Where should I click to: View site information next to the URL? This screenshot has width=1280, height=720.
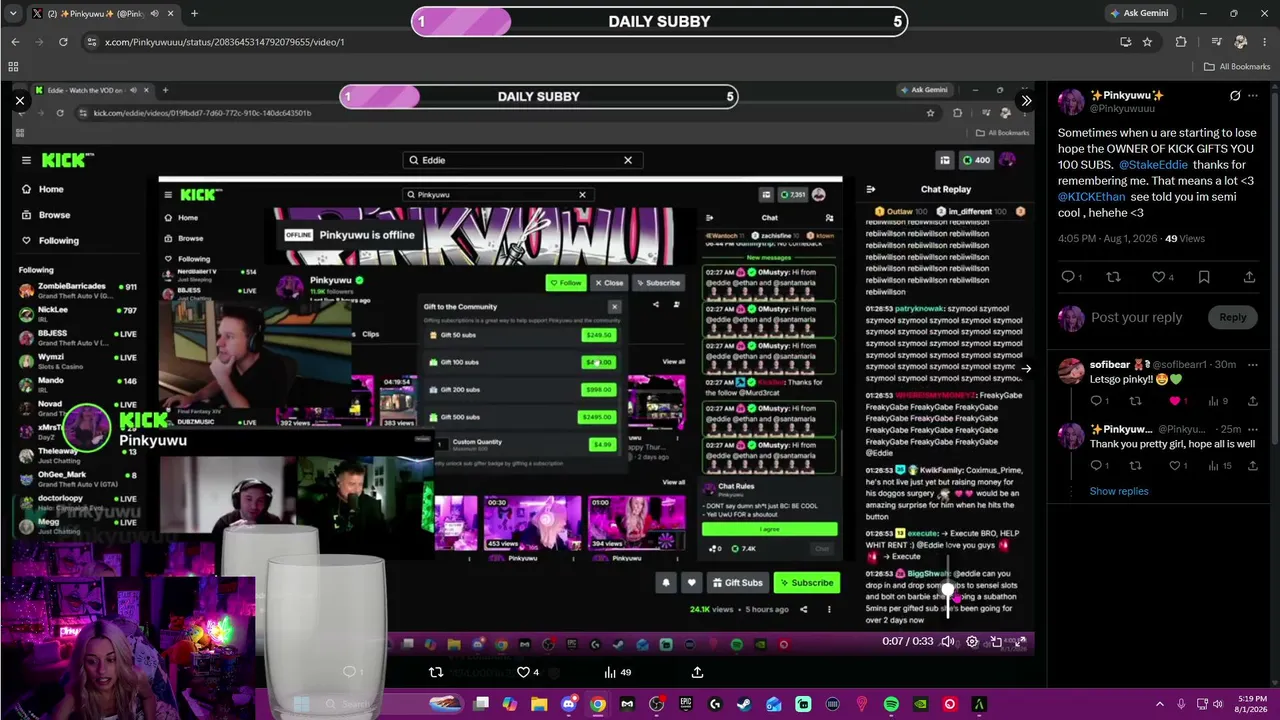point(92,42)
